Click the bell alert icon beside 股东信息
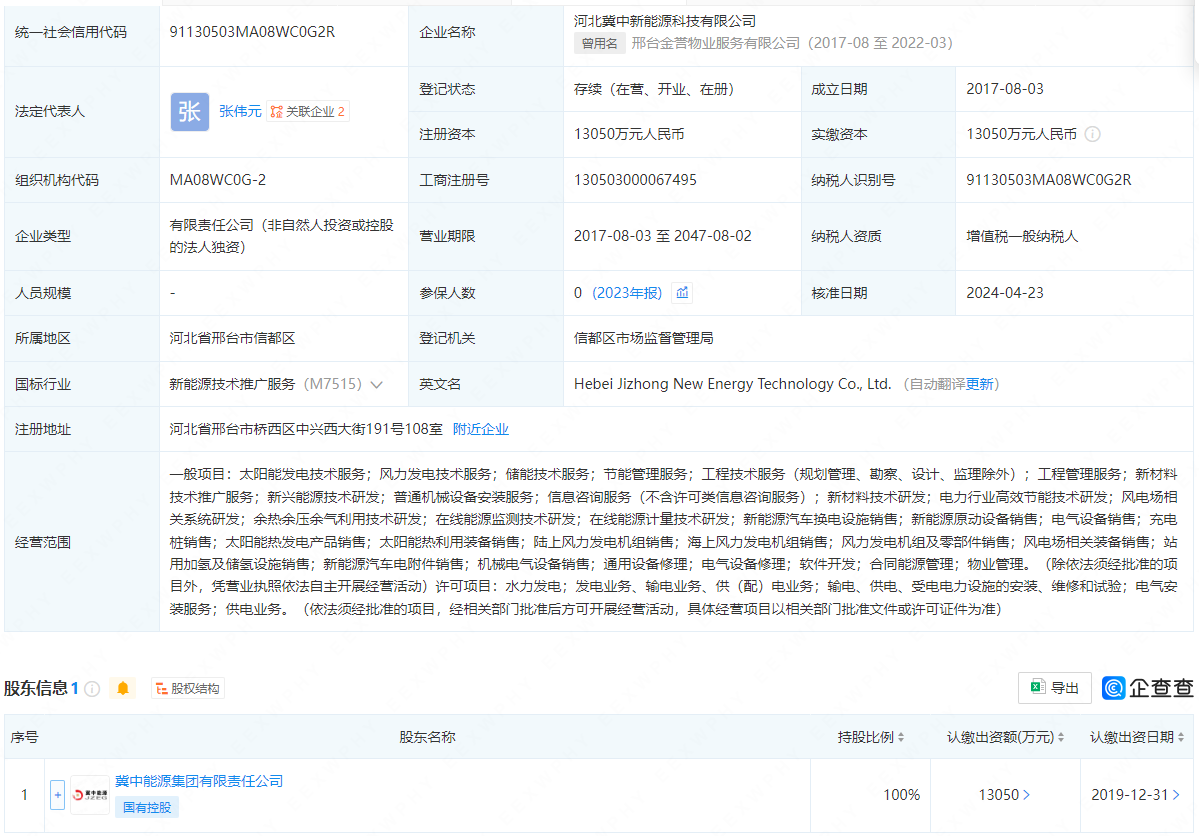 [123, 688]
